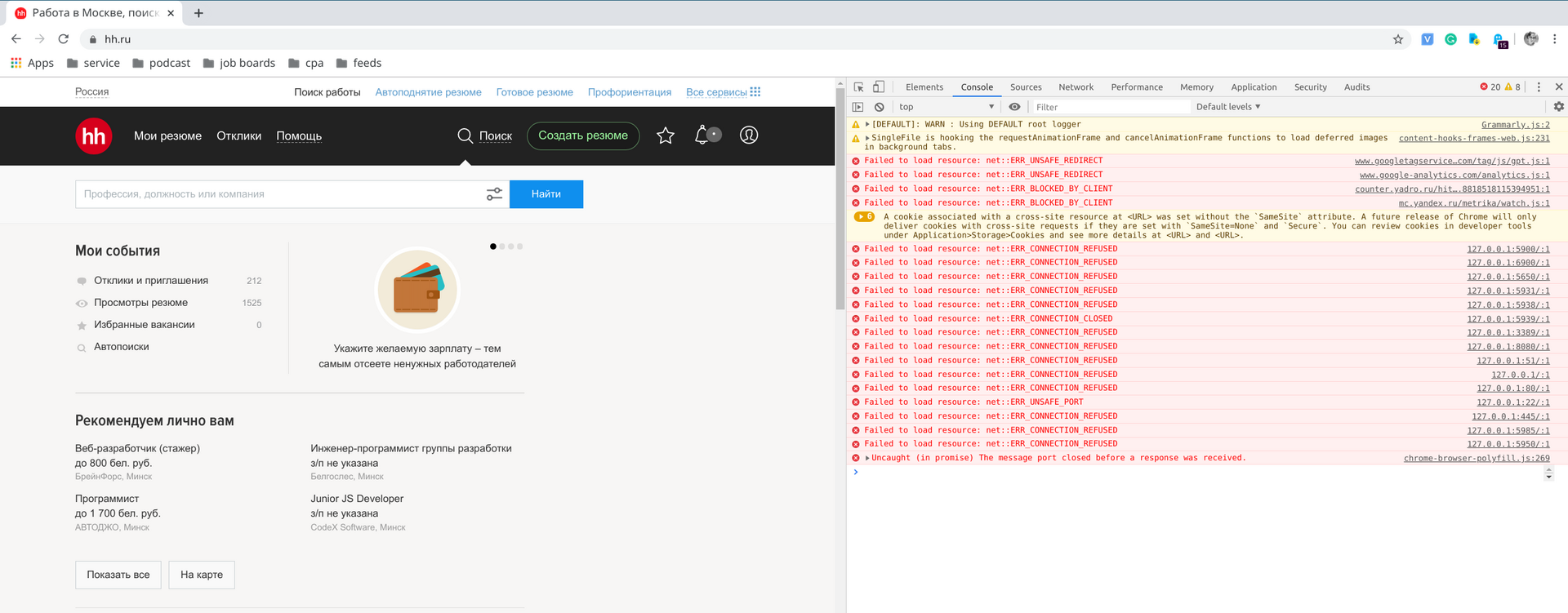Open the profile avatar in Chrome toolbar
This screenshot has height=613, width=1568.
1531,39
